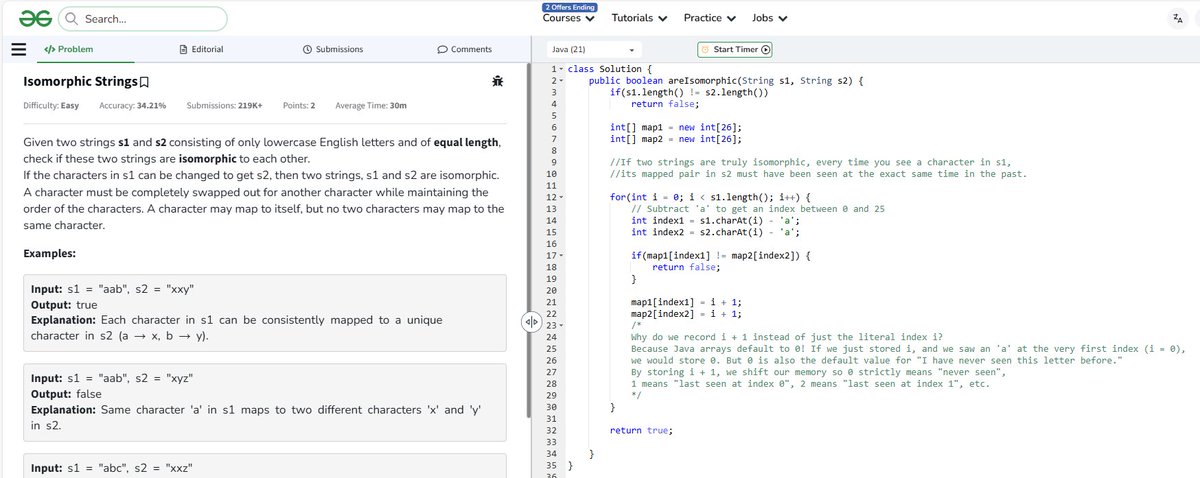The height and width of the screenshot is (478, 1200).
Task: Click the 'Examples:' heading
Action: point(50,254)
